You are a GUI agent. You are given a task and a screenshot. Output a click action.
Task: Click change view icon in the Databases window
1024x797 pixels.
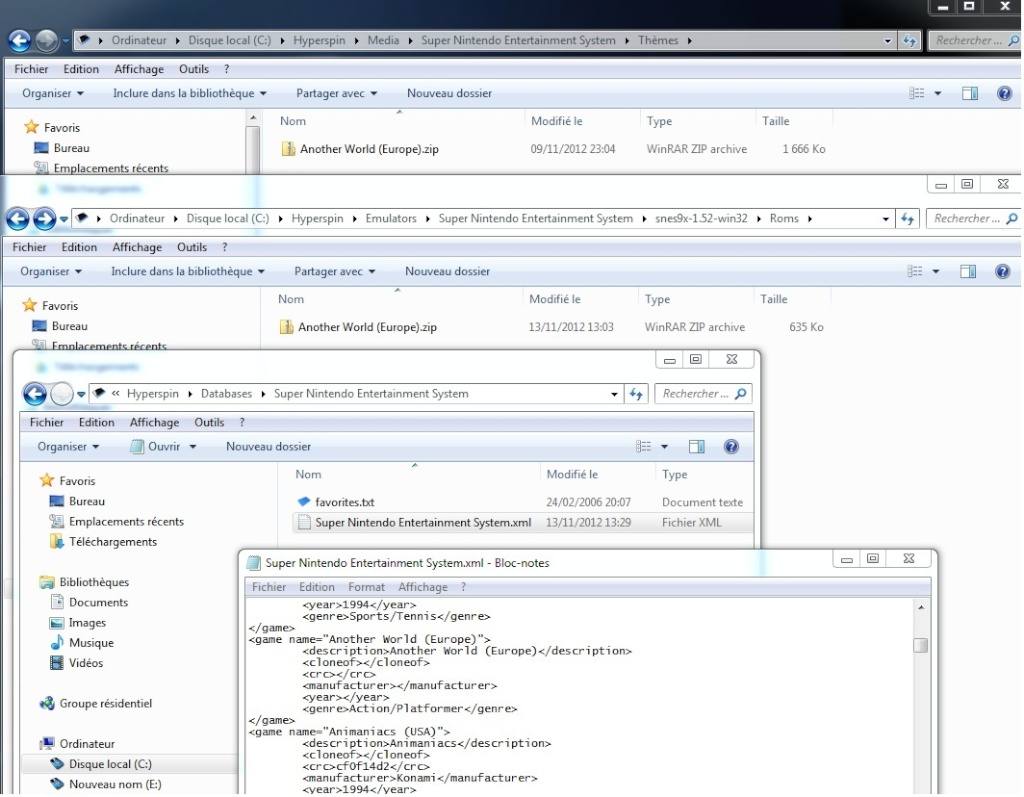(643, 447)
